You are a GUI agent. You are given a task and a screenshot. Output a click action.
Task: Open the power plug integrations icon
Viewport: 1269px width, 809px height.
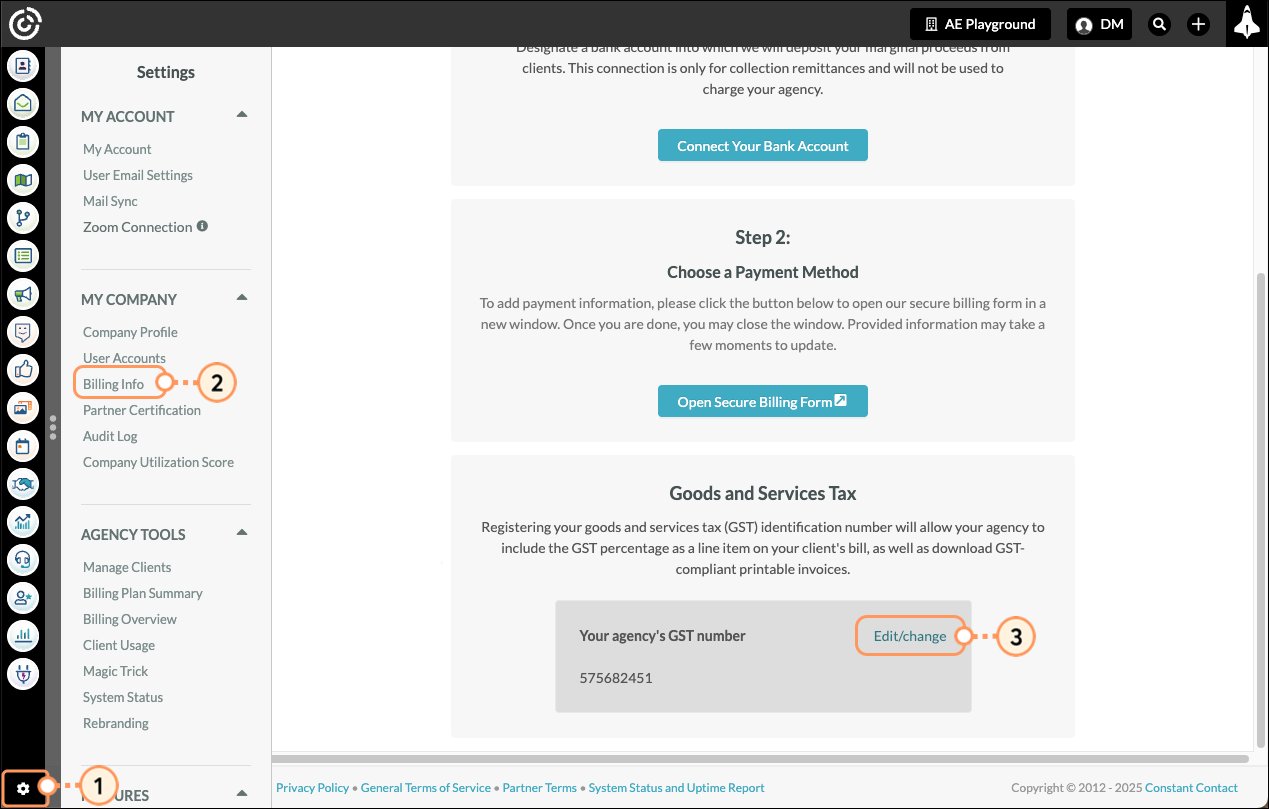click(x=23, y=673)
